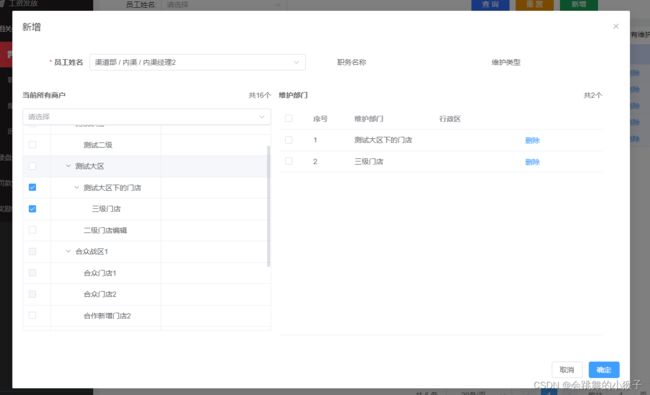The width and height of the screenshot is (650, 395).
Task: Click the 合众门店2 tree row text
Action: 100,294
